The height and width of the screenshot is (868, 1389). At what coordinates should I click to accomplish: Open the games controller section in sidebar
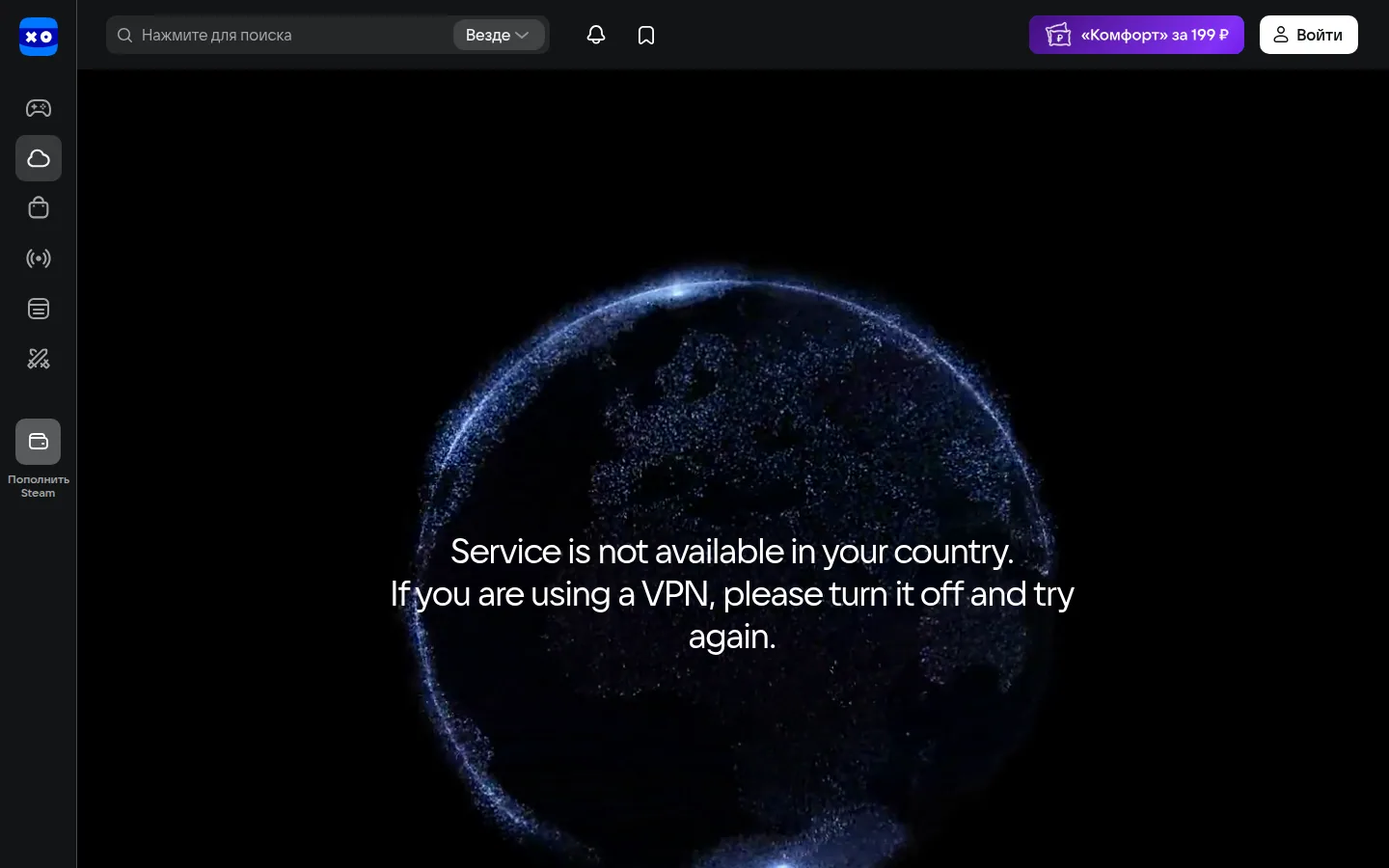(x=39, y=108)
